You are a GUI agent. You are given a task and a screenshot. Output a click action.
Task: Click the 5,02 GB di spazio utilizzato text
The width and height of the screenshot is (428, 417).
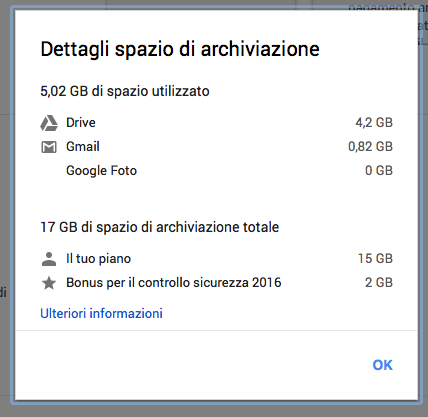point(125,91)
